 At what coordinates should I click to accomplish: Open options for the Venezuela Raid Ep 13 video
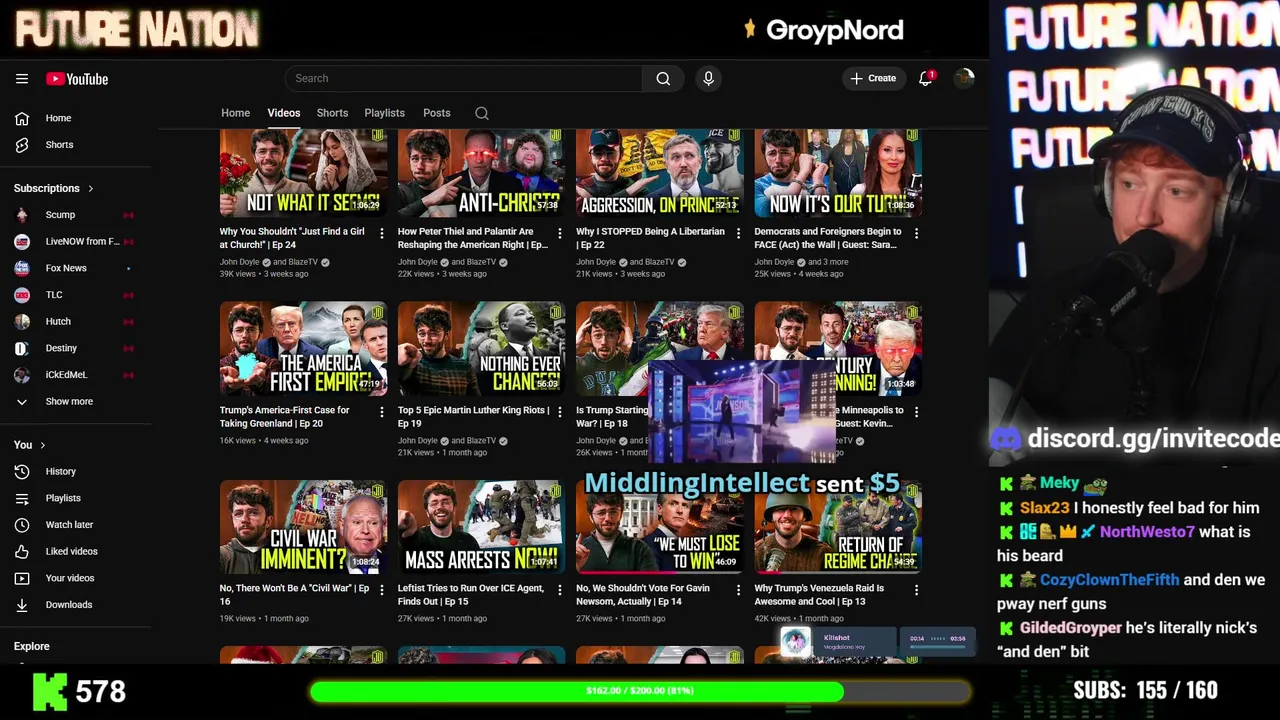pyautogui.click(x=916, y=590)
